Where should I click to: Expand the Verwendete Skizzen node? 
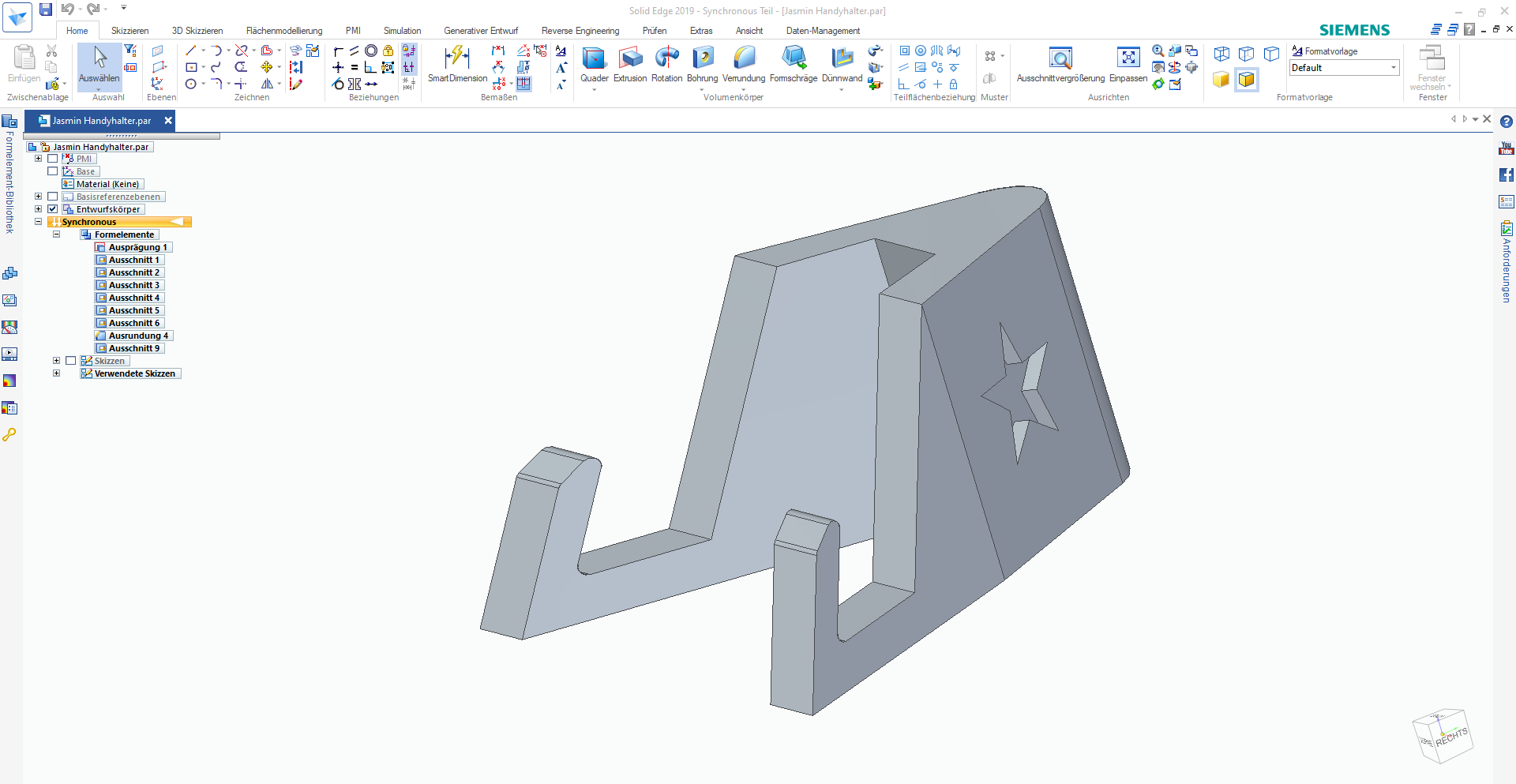[x=56, y=373]
